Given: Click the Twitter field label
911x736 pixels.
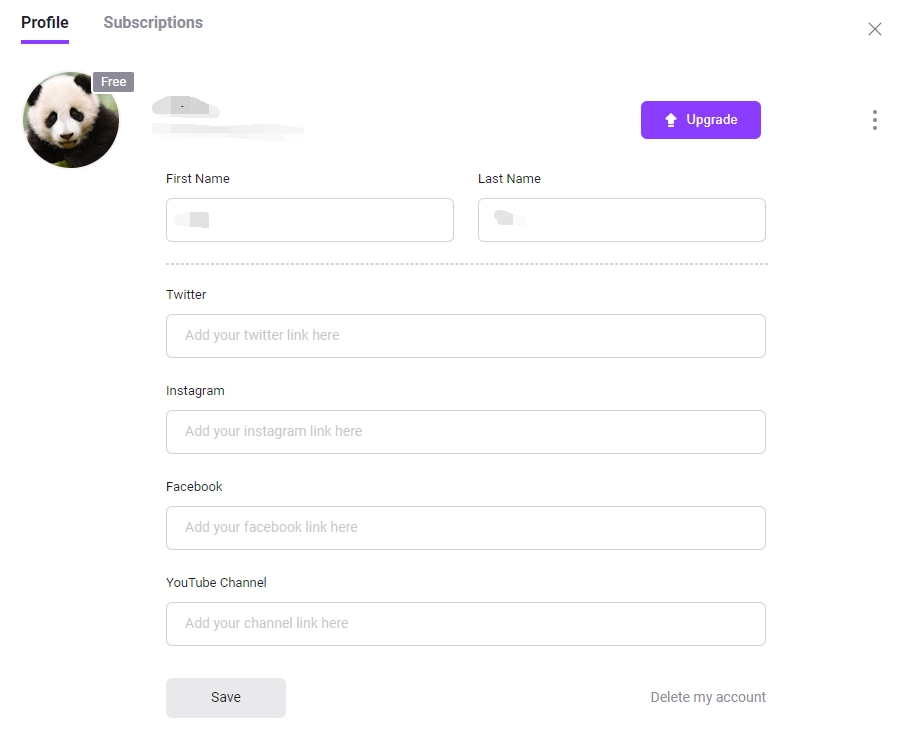Looking at the screenshot, I should click(186, 295).
